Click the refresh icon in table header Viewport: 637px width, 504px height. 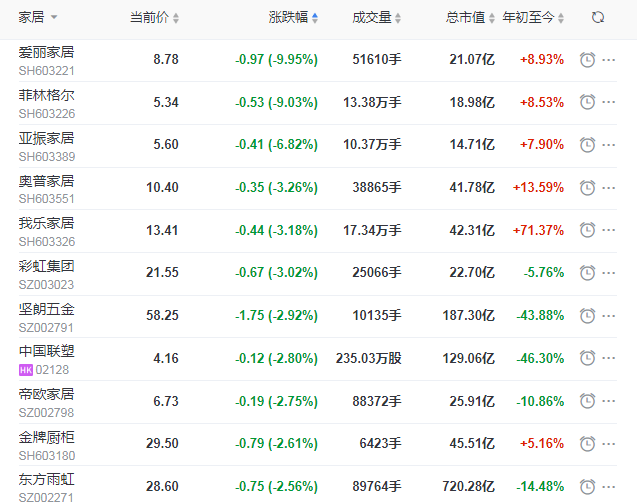coord(598,18)
